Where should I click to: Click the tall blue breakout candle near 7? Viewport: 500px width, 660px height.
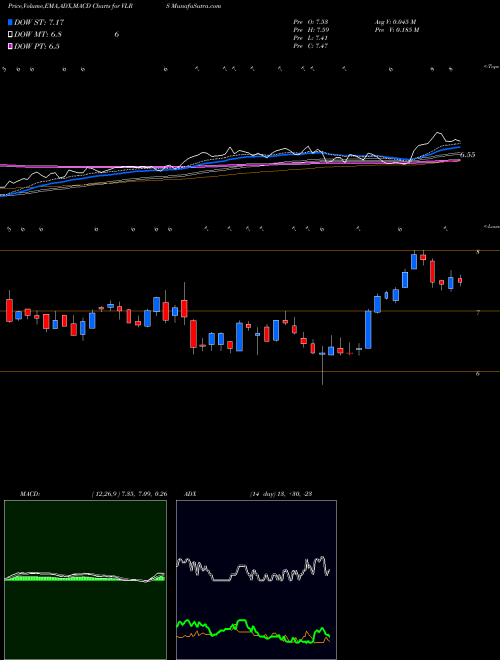(368, 330)
